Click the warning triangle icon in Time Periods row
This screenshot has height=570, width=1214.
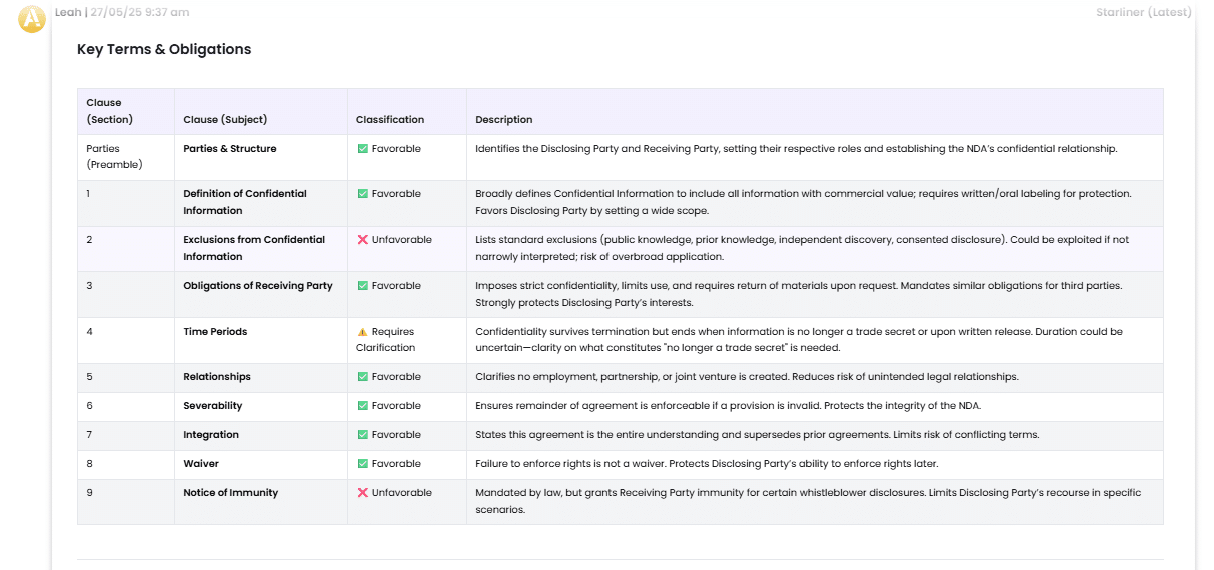(363, 332)
